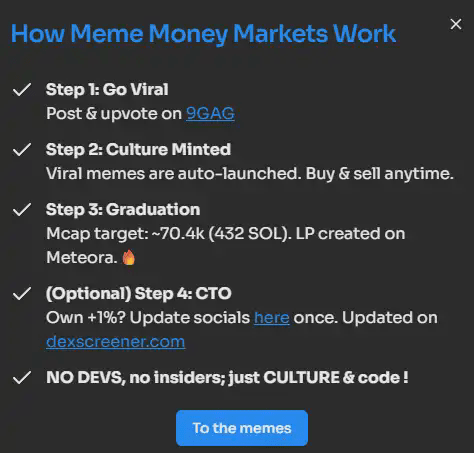Open the dexscreener.com link
This screenshot has width=474, height=453.
coord(116,342)
